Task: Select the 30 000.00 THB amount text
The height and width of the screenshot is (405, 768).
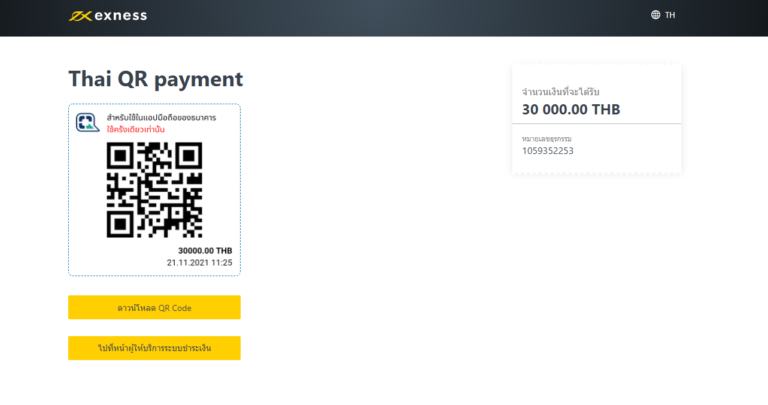Action: click(571, 109)
